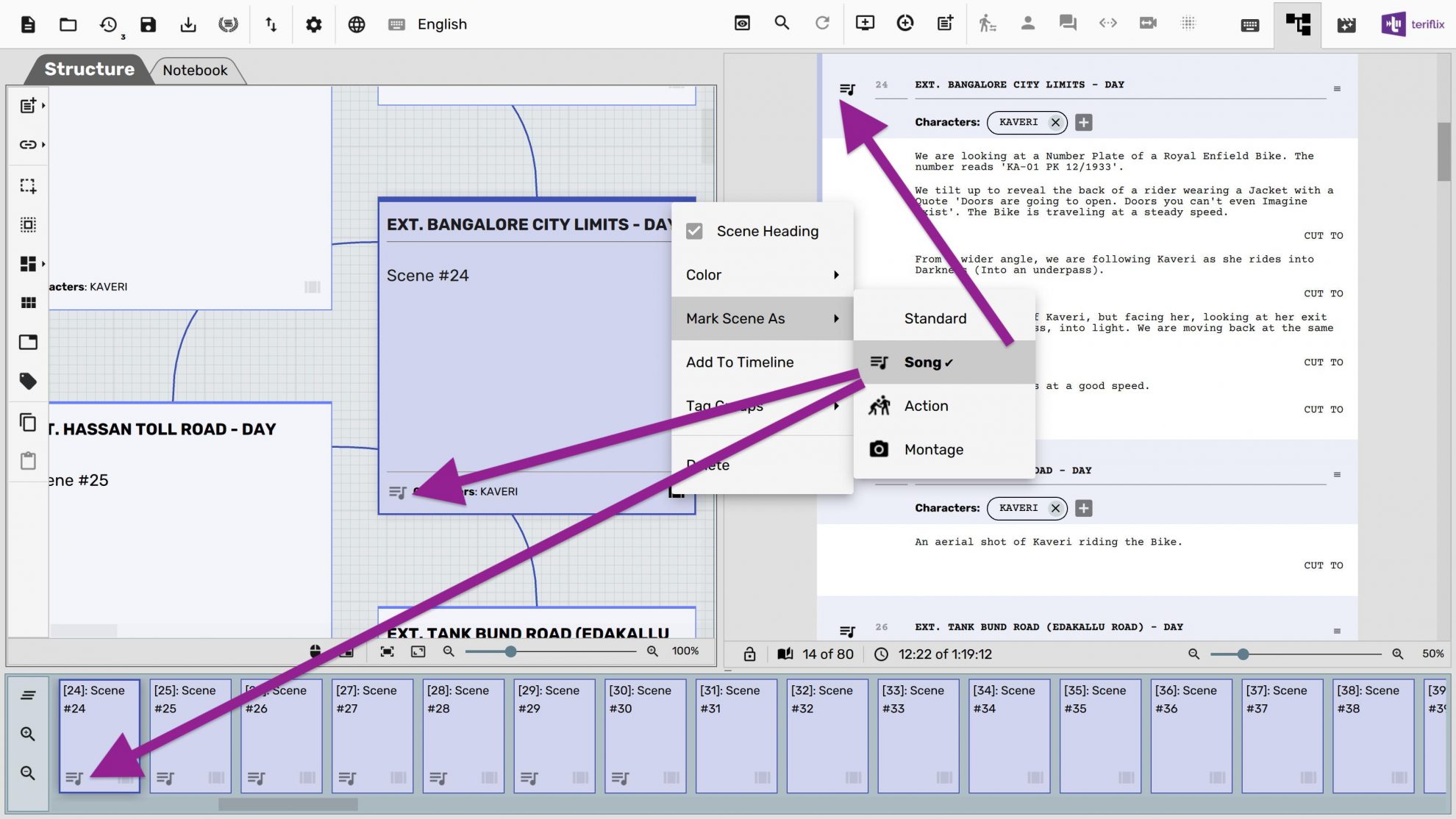This screenshot has height=819, width=1456.
Task: Click the tag icon in the left sidebar
Action: tap(28, 381)
